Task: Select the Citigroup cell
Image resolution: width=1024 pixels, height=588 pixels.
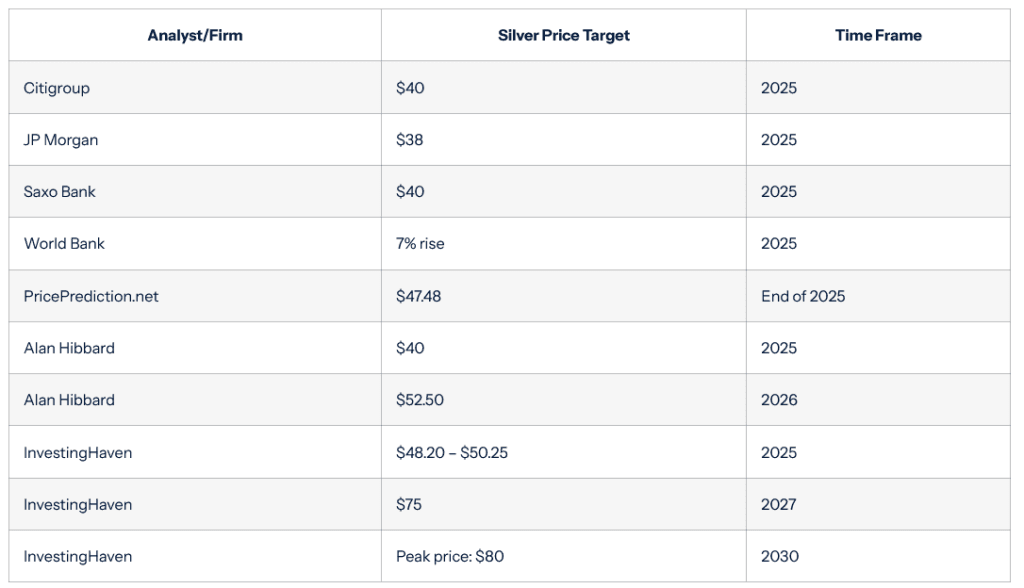Action: (x=57, y=88)
